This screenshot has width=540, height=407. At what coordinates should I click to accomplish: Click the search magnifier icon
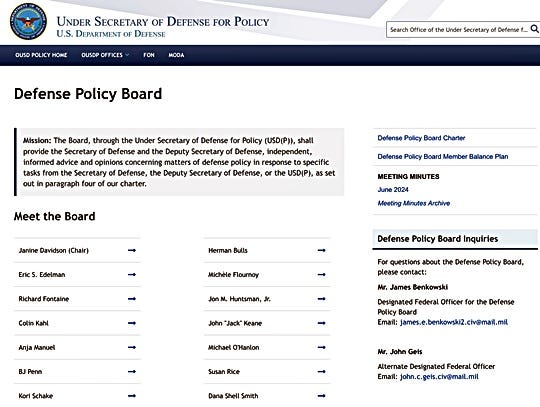pos(534,29)
